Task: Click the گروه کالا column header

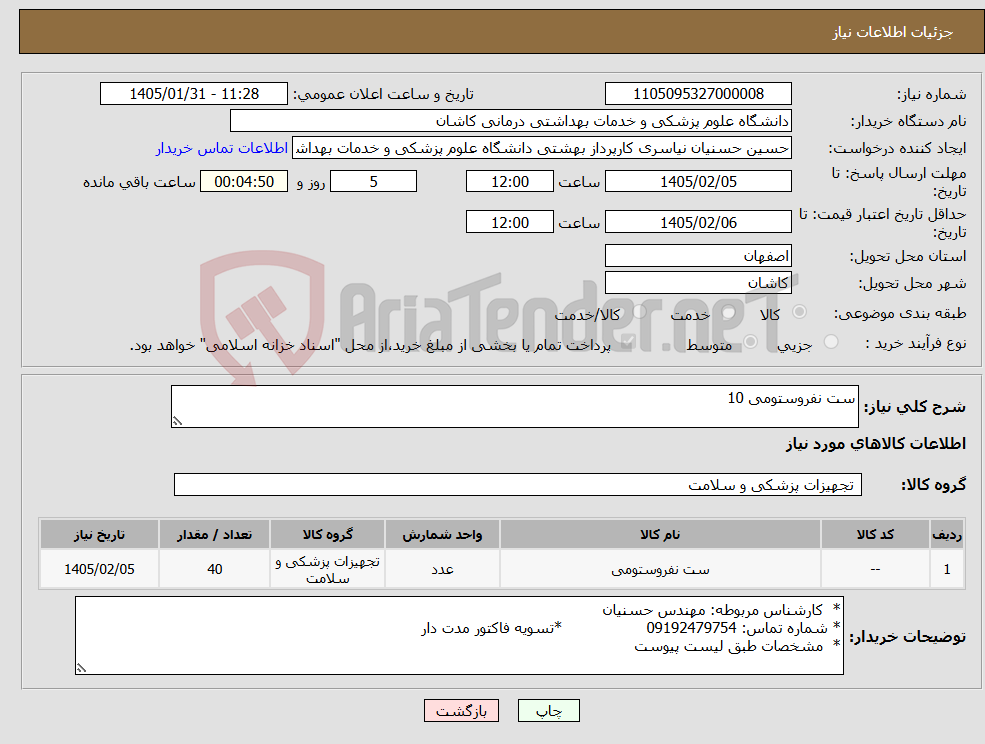Action: (x=327, y=534)
